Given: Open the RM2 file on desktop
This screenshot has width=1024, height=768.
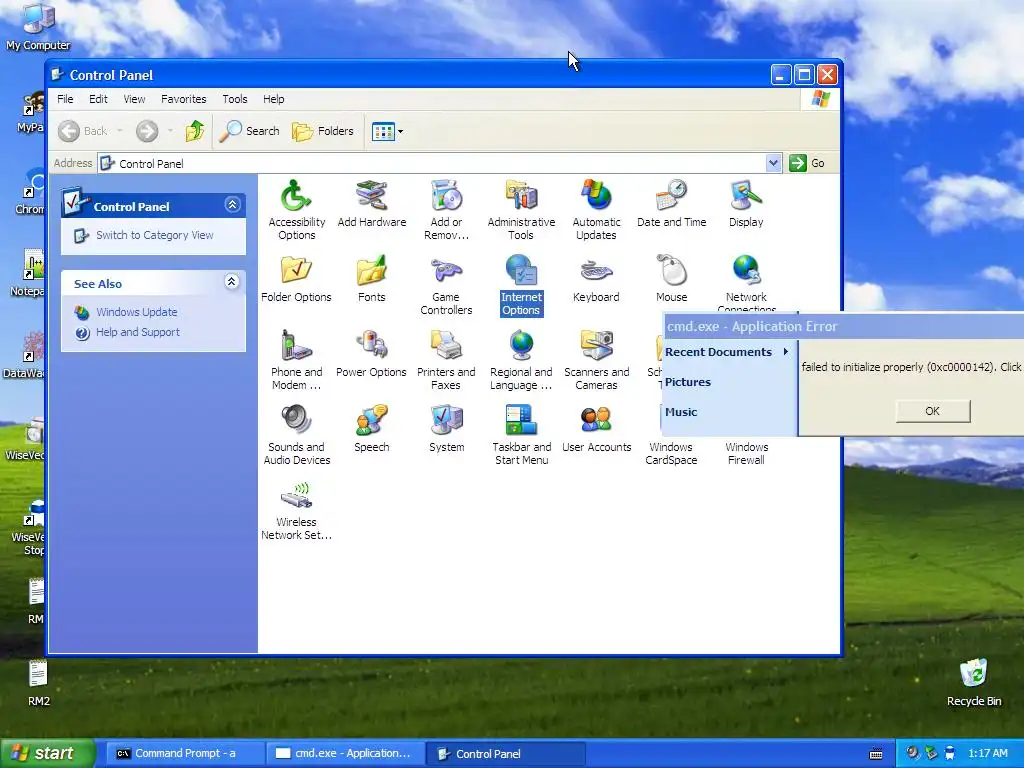Looking at the screenshot, I should (39, 683).
